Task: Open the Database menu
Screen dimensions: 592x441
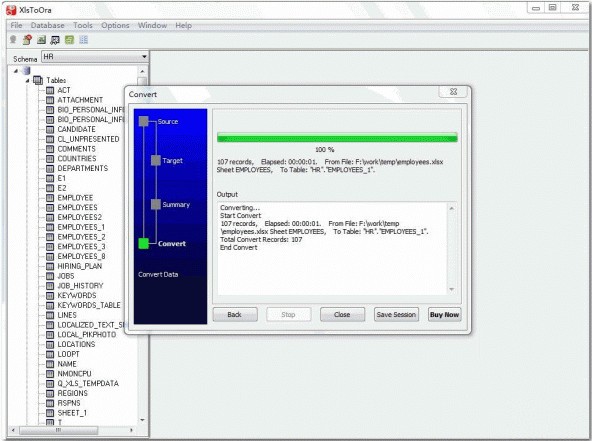Action: pos(48,25)
